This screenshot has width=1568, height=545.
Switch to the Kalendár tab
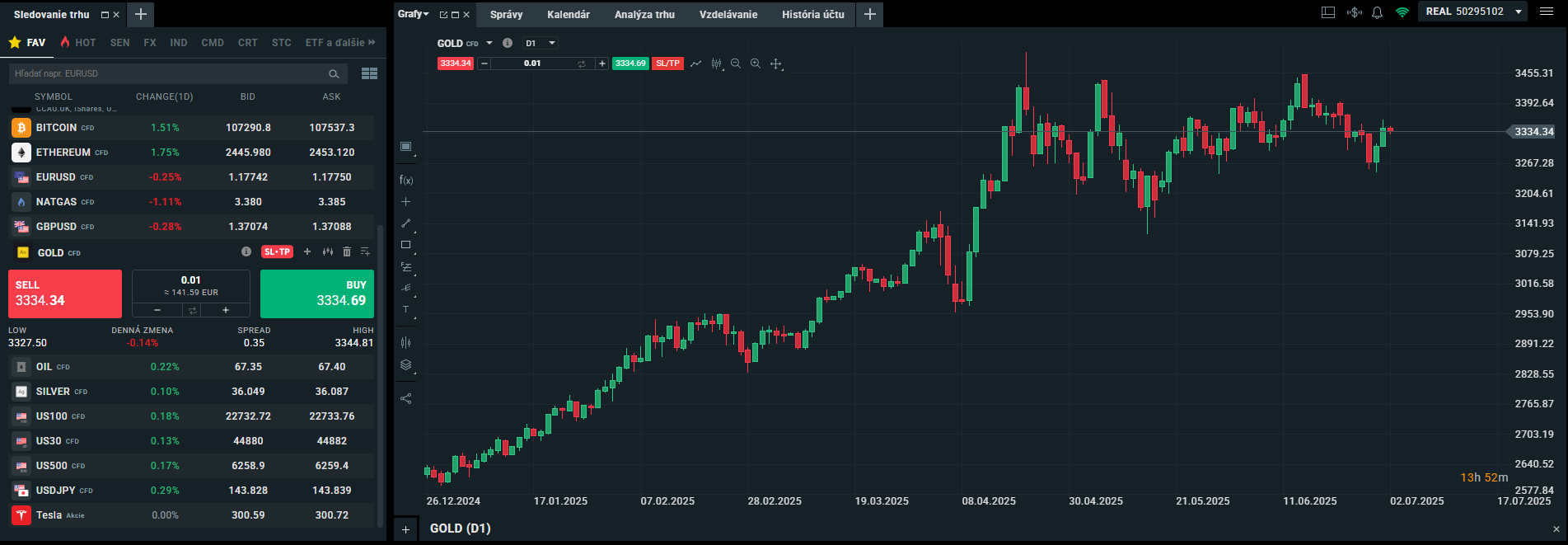tap(568, 14)
